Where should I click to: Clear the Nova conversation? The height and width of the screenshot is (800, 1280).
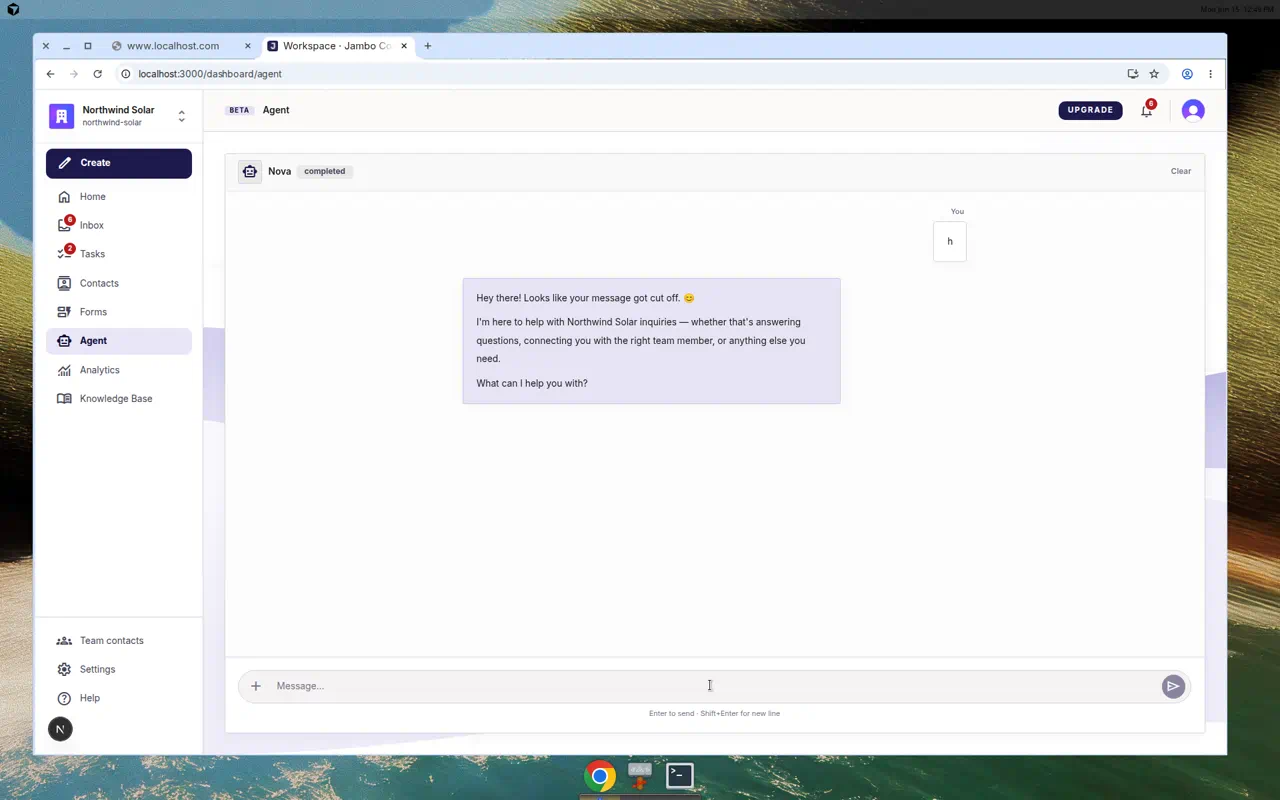(1181, 171)
